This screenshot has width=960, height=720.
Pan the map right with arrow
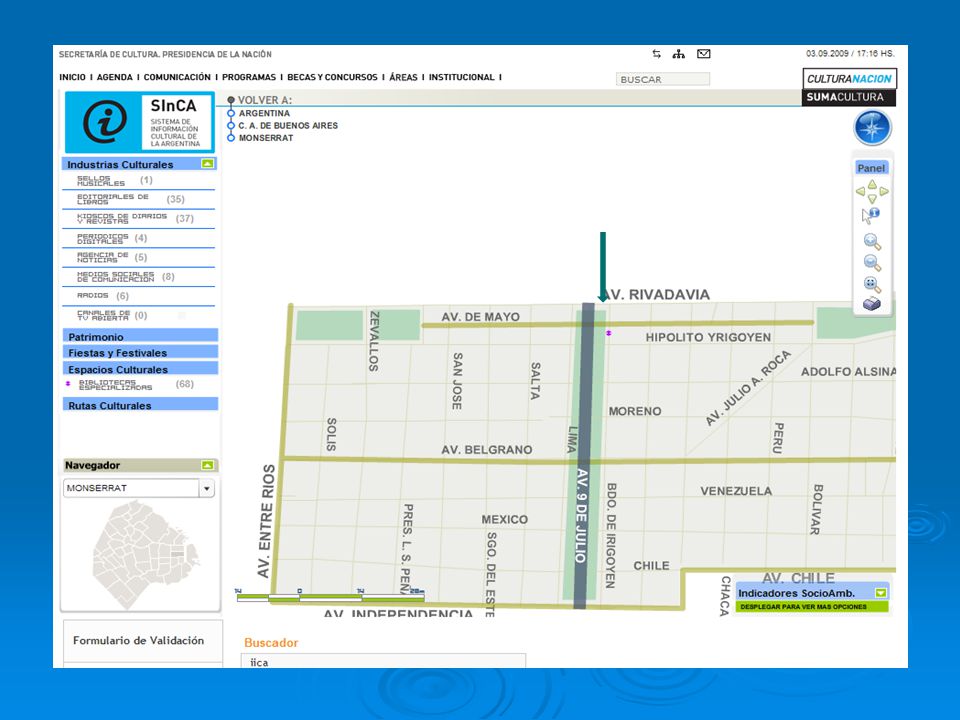(x=884, y=192)
